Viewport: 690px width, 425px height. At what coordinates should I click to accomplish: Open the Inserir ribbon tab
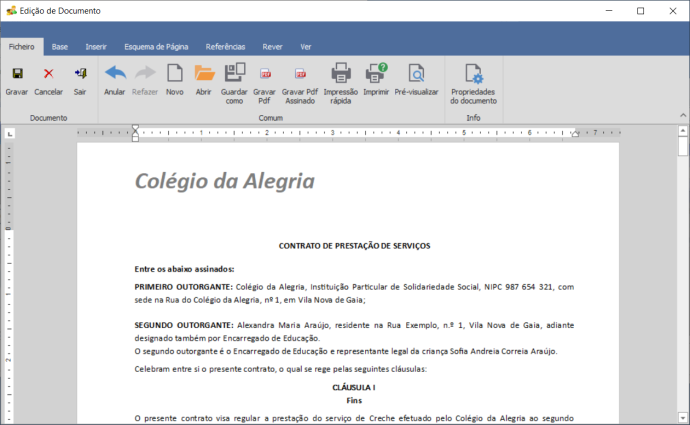96,47
